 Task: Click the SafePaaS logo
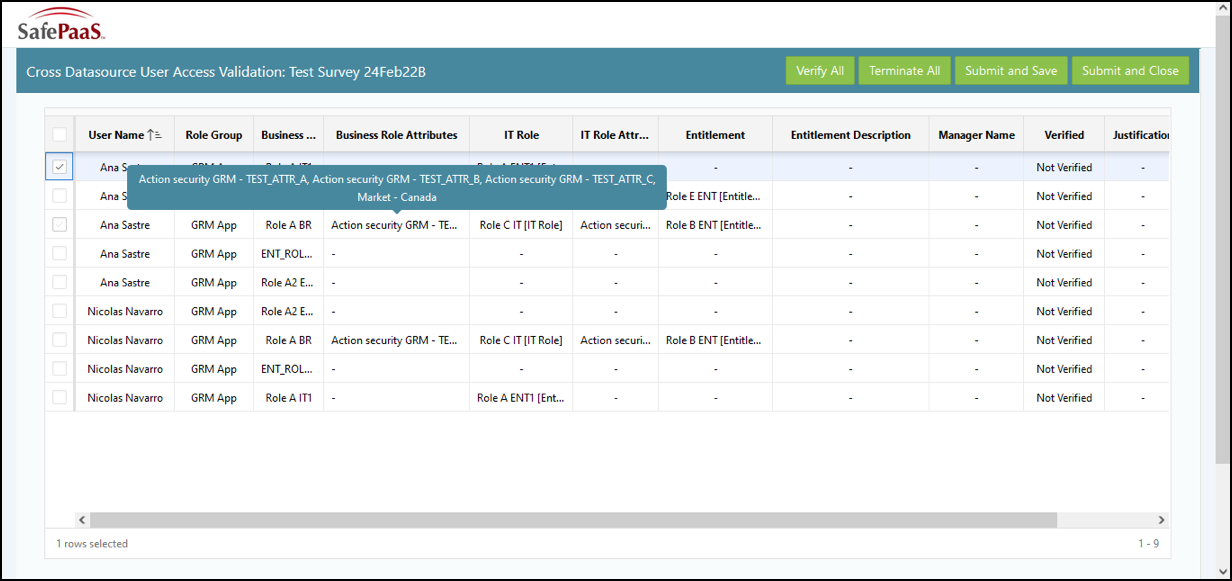61,24
